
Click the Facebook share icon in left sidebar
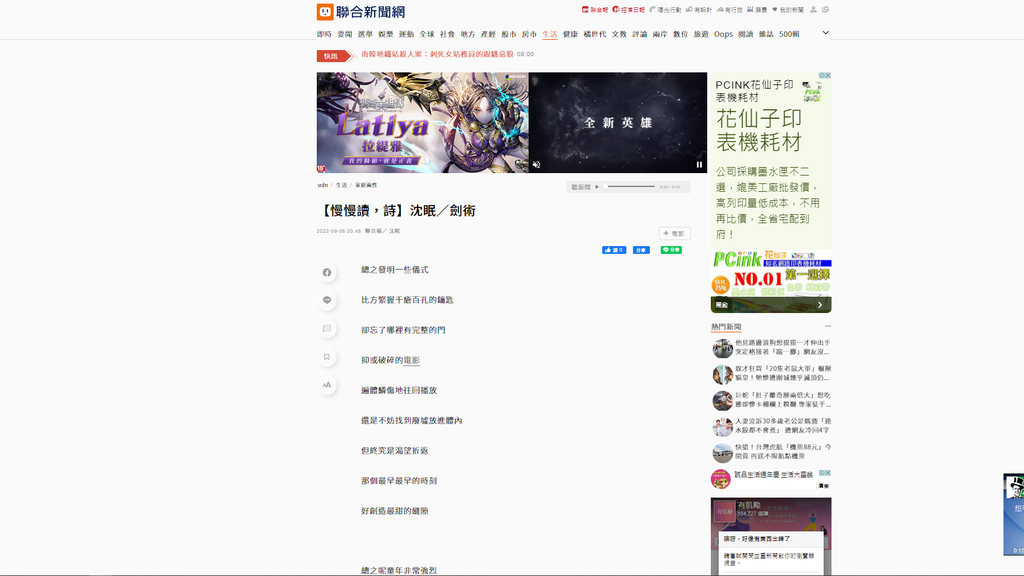click(327, 272)
